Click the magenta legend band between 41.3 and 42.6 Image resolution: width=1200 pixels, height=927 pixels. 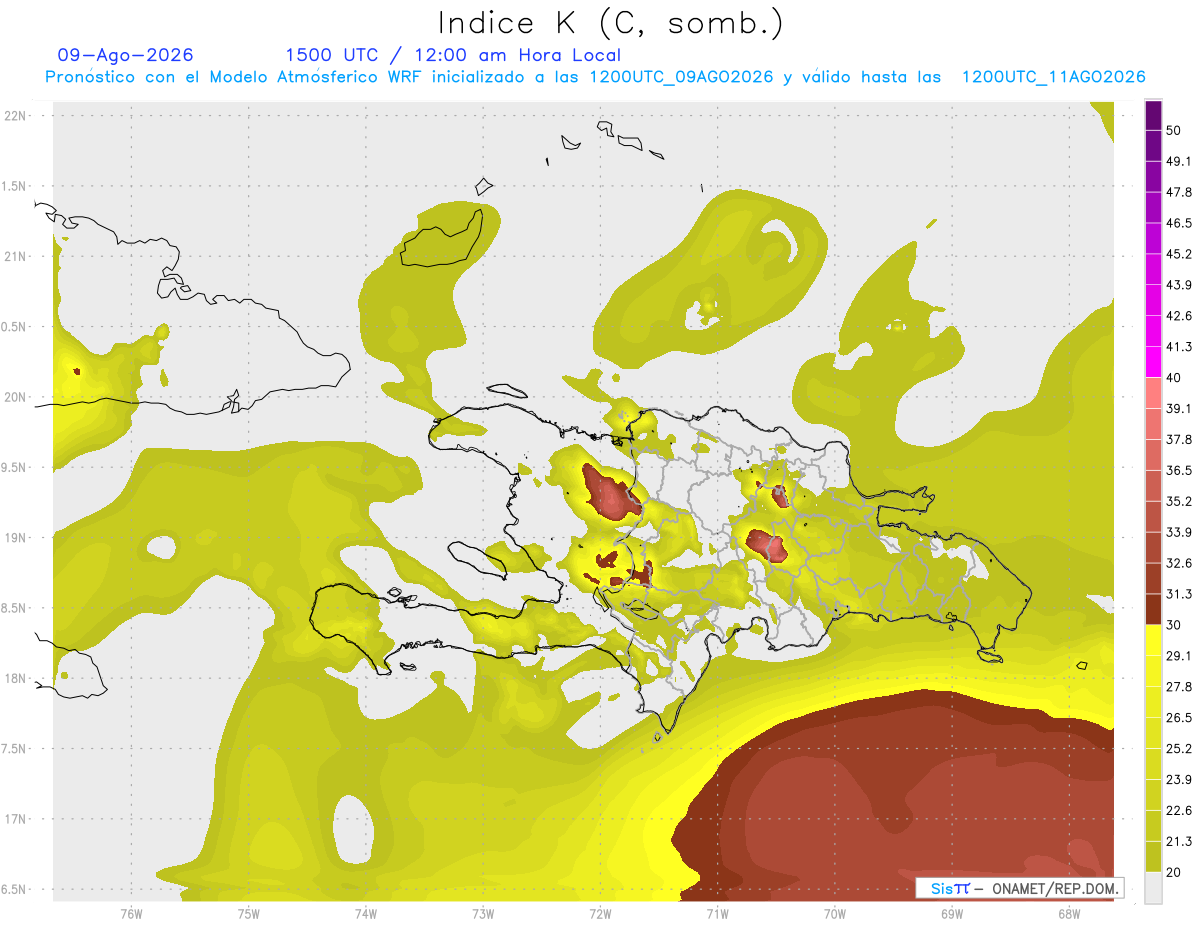pos(1153,331)
